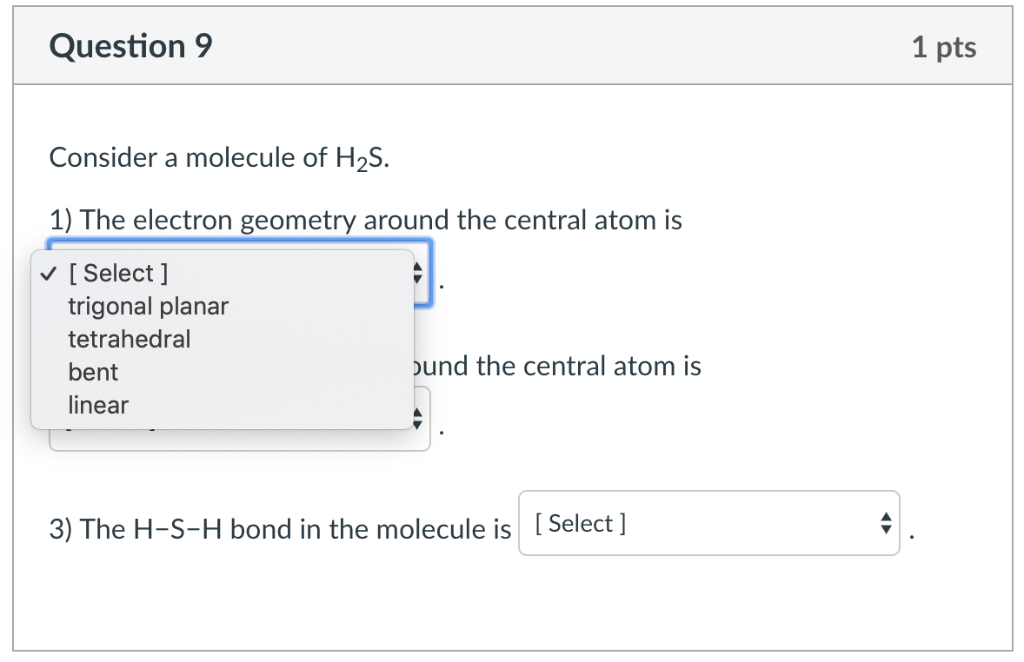Viewport: 1024px width, 662px height.
Task: Select the "bent" option in the list
Action: tap(92, 372)
